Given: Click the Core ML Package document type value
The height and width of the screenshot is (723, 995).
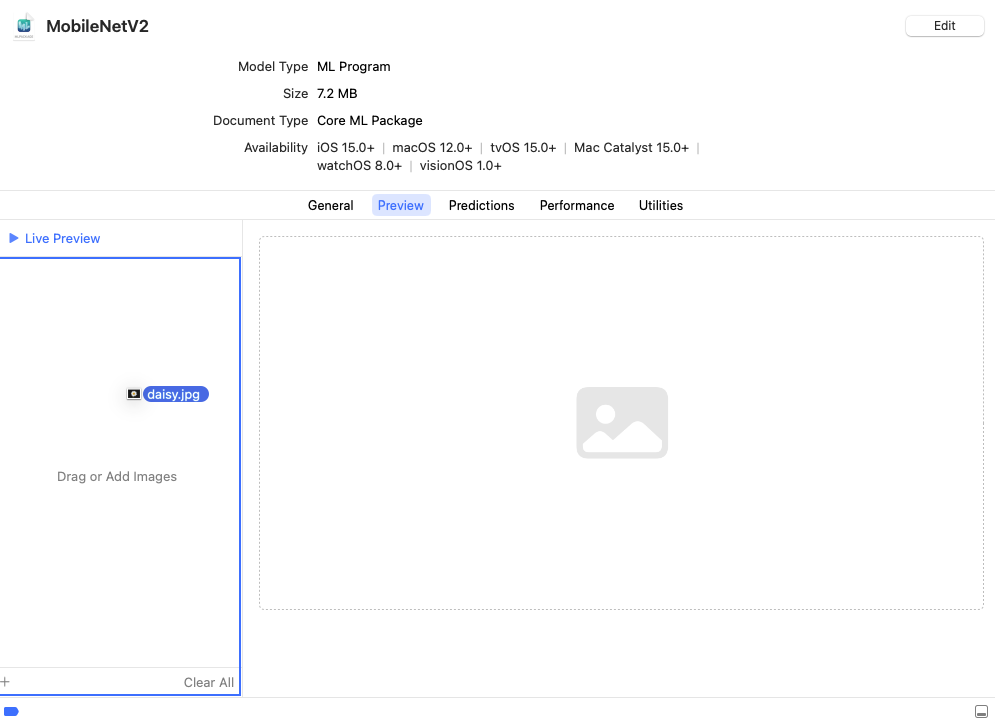Looking at the screenshot, I should 369,121.
